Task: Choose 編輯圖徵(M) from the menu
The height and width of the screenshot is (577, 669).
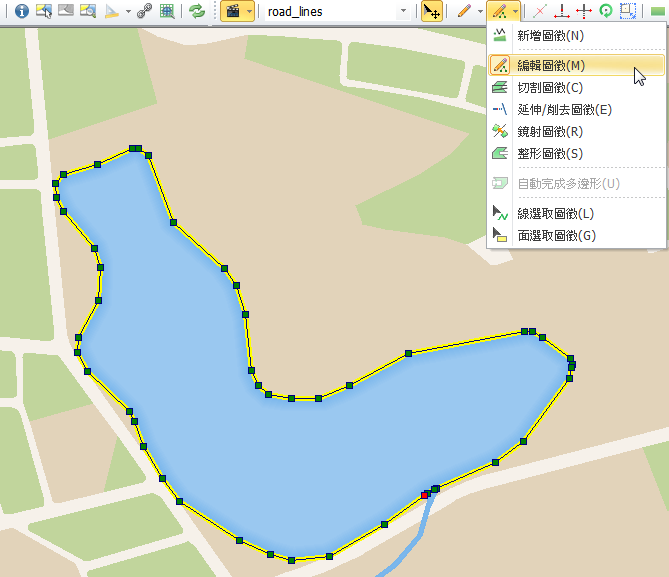Action: point(577,65)
